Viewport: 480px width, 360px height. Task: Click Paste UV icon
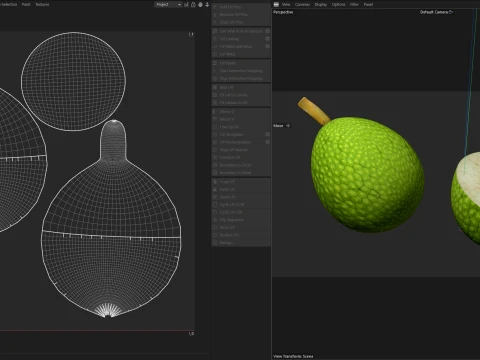(215, 189)
